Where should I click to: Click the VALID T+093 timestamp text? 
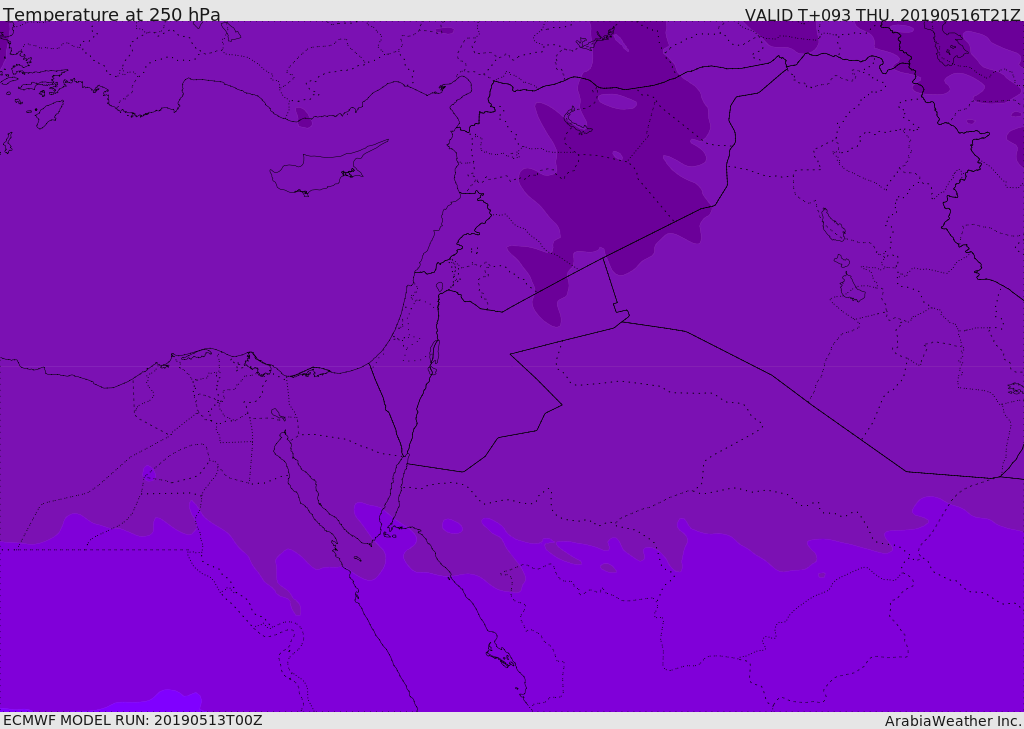882,15
